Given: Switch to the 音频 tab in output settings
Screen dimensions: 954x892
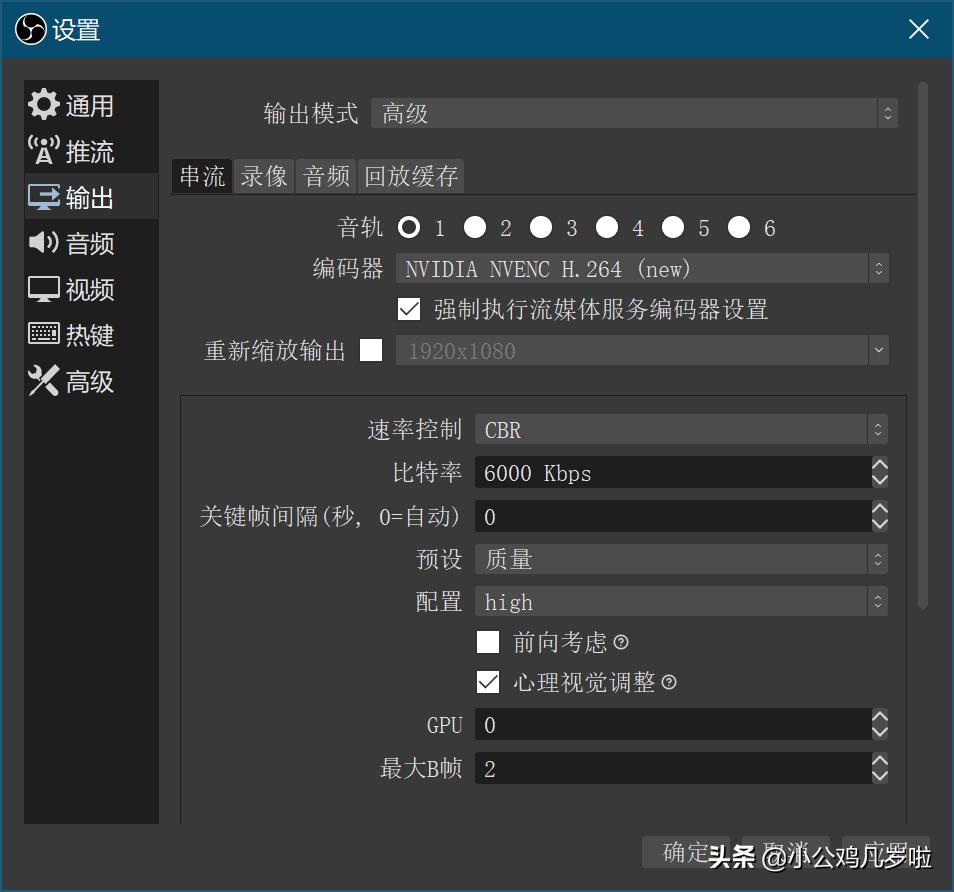Looking at the screenshot, I should click(x=326, y=176).
